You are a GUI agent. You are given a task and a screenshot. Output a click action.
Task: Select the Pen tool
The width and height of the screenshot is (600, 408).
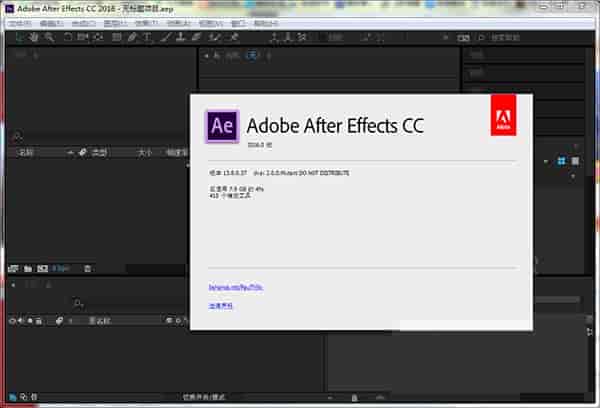coord(133,37)
